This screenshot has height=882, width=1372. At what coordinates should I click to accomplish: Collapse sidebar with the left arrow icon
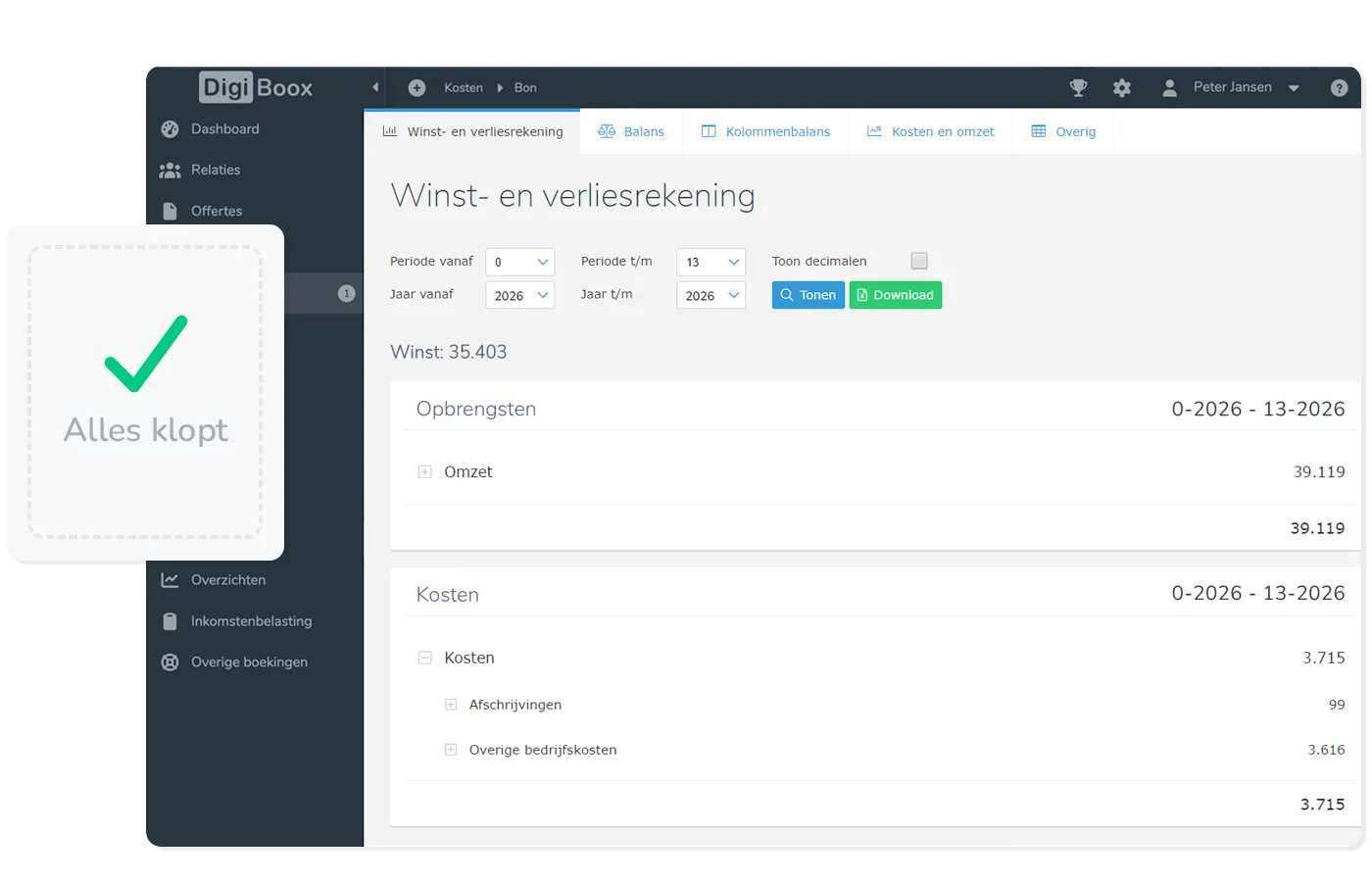[x=375, y=88]
